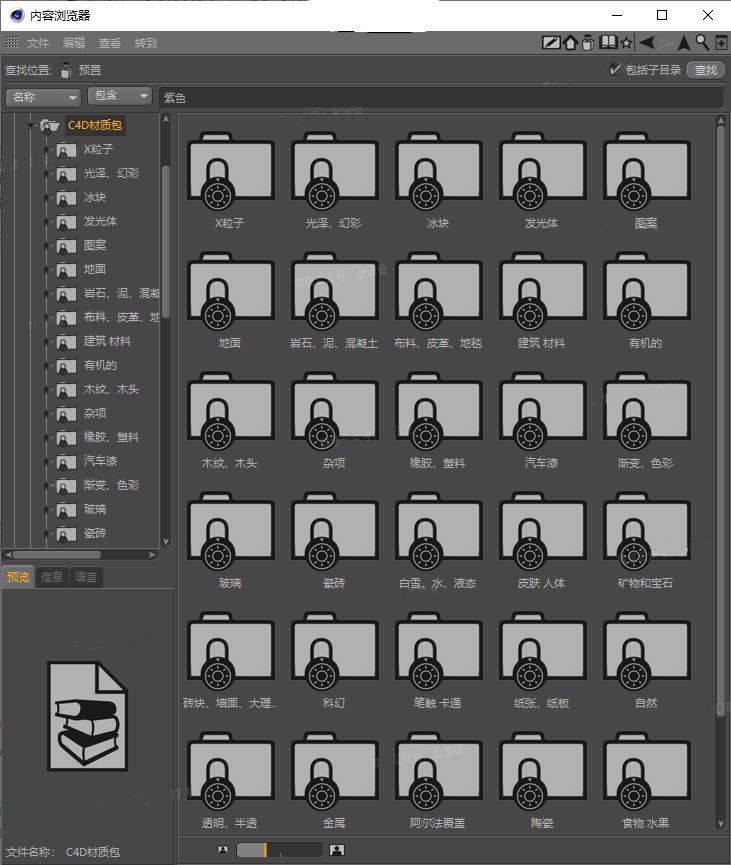Expand the 发光体 tree item
The image size is (731, 865).
pyautogui.click(x=47, y=221)
